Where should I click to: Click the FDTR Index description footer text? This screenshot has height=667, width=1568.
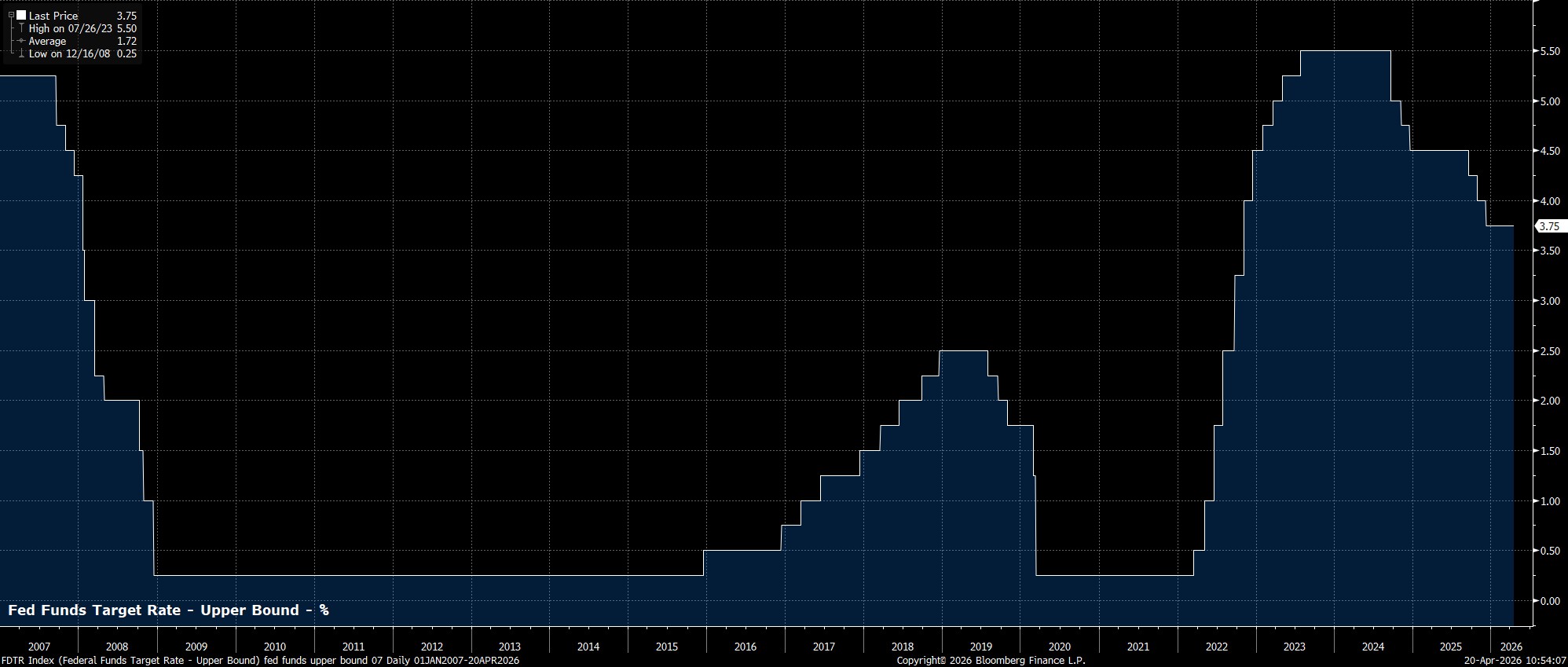pyautogui.click(x=259, y=661)
